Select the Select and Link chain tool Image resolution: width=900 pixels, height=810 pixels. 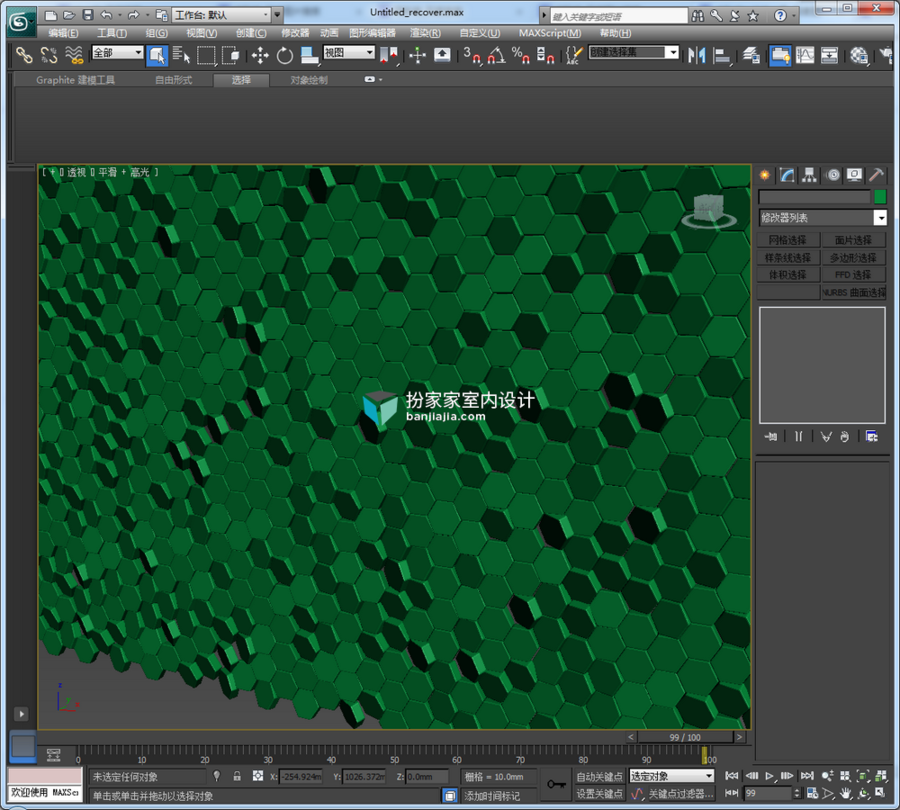coord(24,55)
